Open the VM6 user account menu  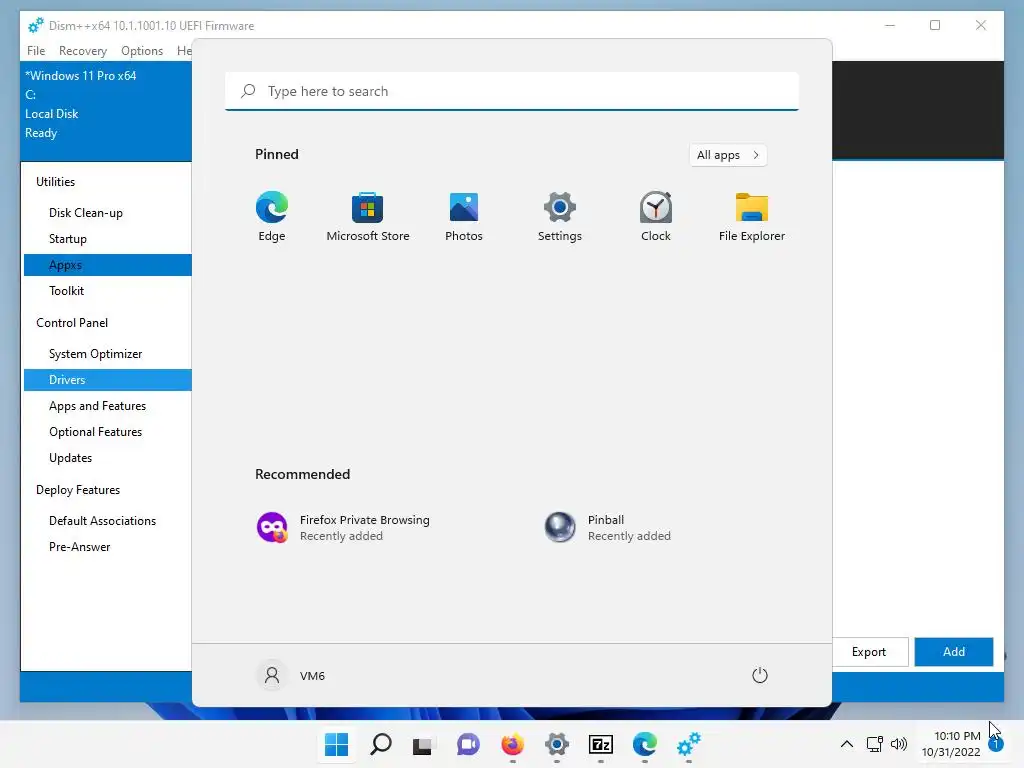(291, 675)
